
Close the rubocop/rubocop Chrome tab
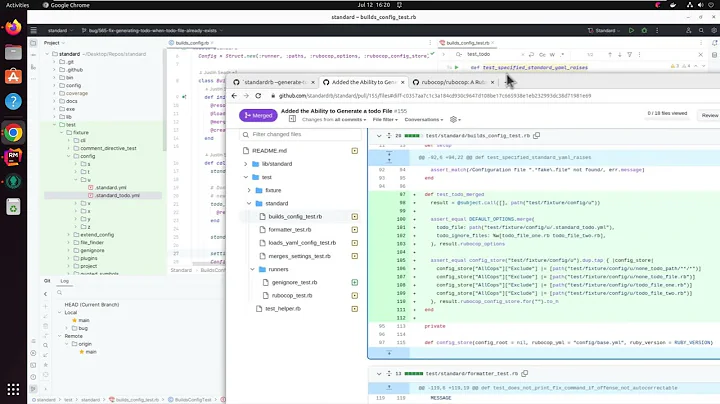pyautogui.click(x=492, y=82)
